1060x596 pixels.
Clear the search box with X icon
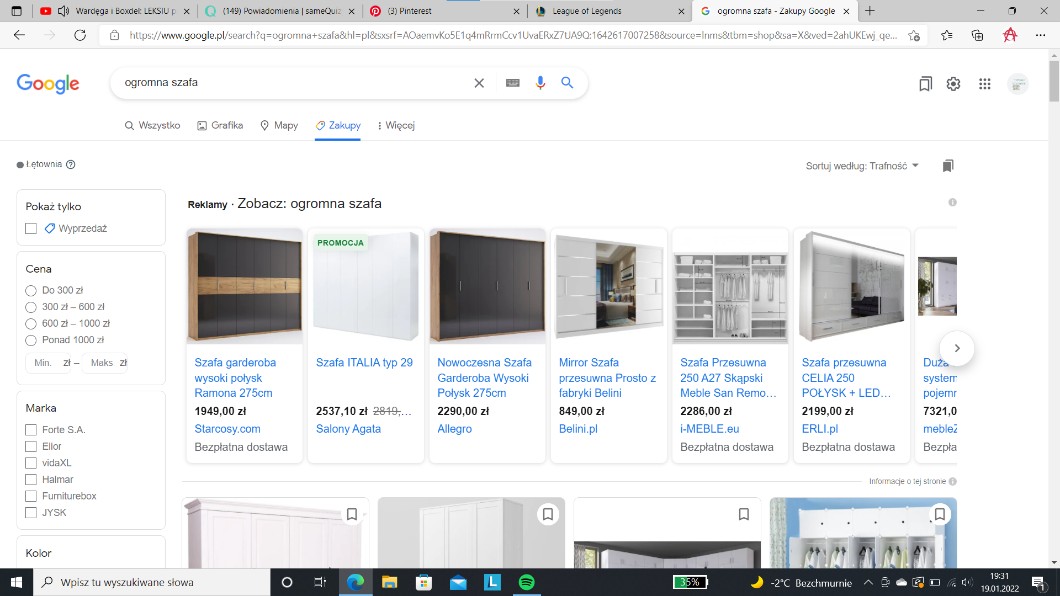point(479,83)
